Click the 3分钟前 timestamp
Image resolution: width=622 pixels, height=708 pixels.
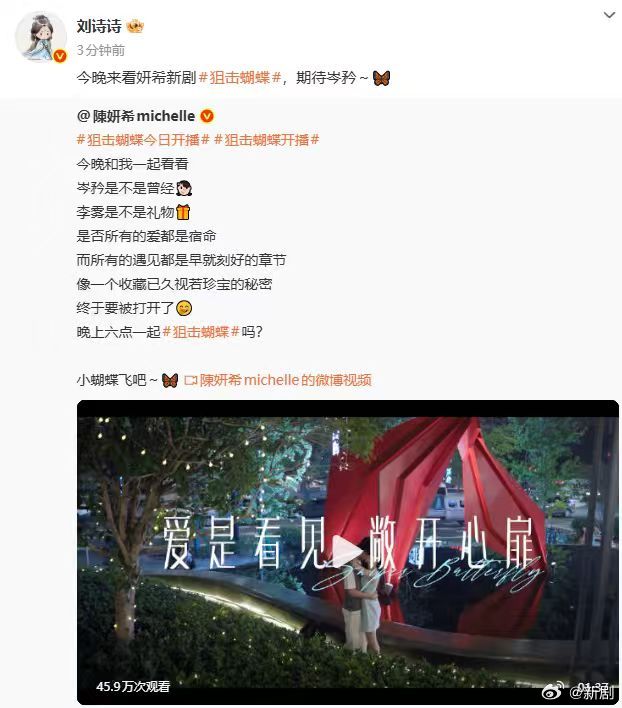click(x=101, y=50)
